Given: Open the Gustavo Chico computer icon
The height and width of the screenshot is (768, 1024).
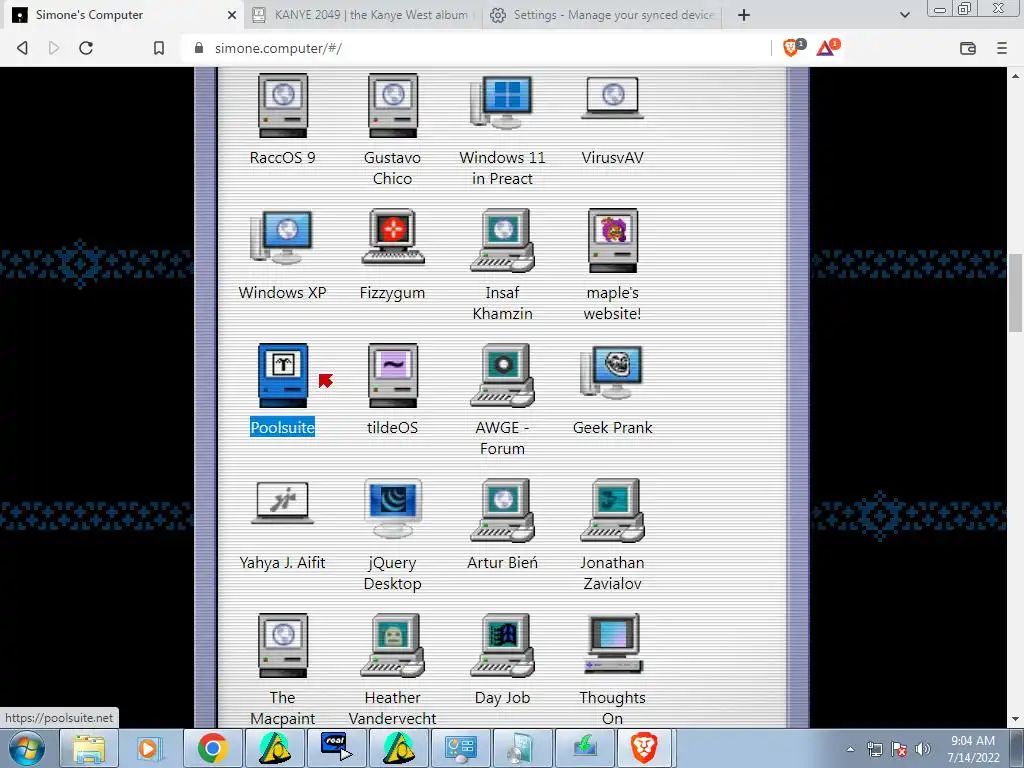Looking at the screenshot, I should (x=392, y=106).
